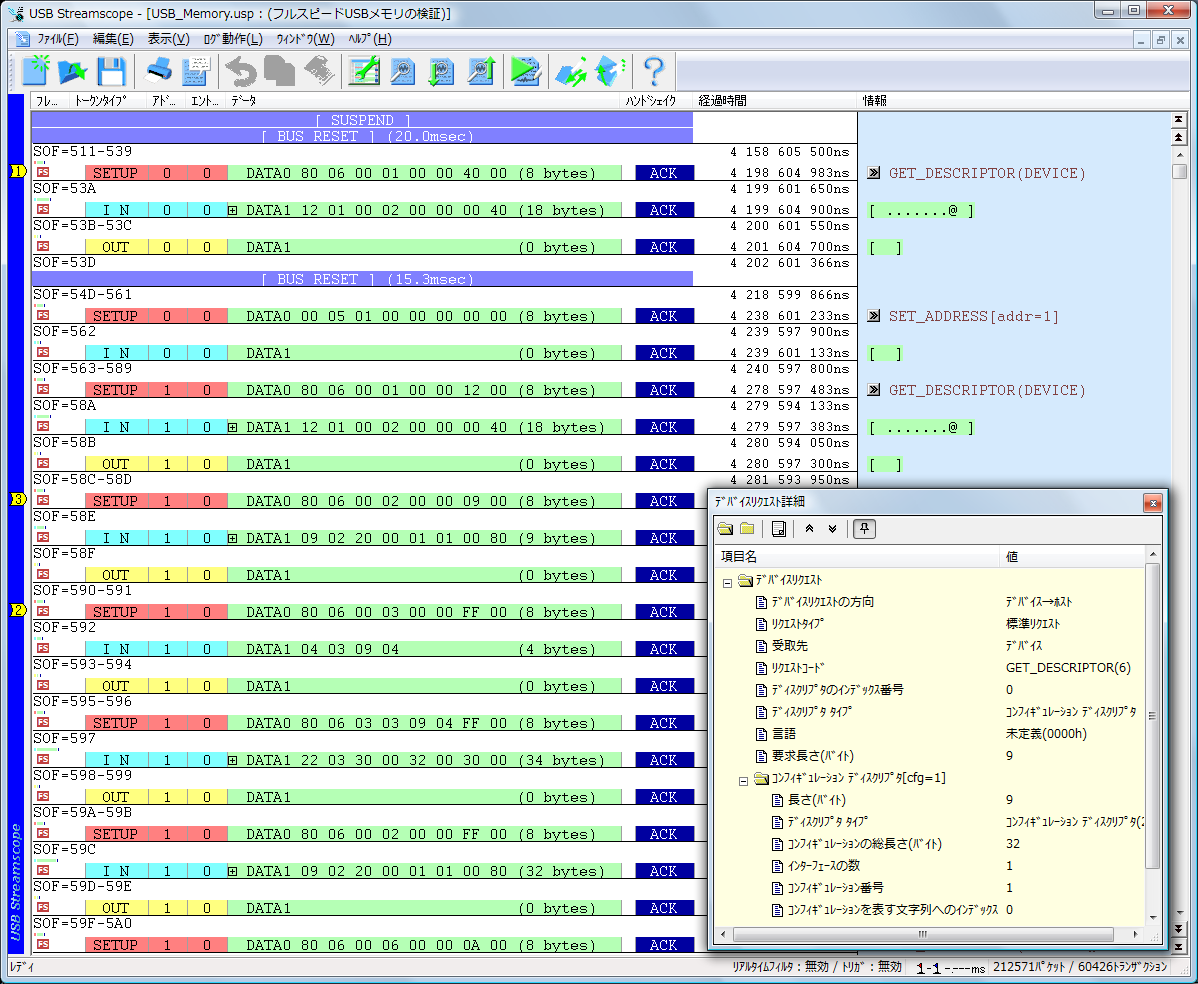The width and height of the screenshot is (1198, 984).
Task: Click the 値 header in detail panel
Action: tap(1072, 556)
